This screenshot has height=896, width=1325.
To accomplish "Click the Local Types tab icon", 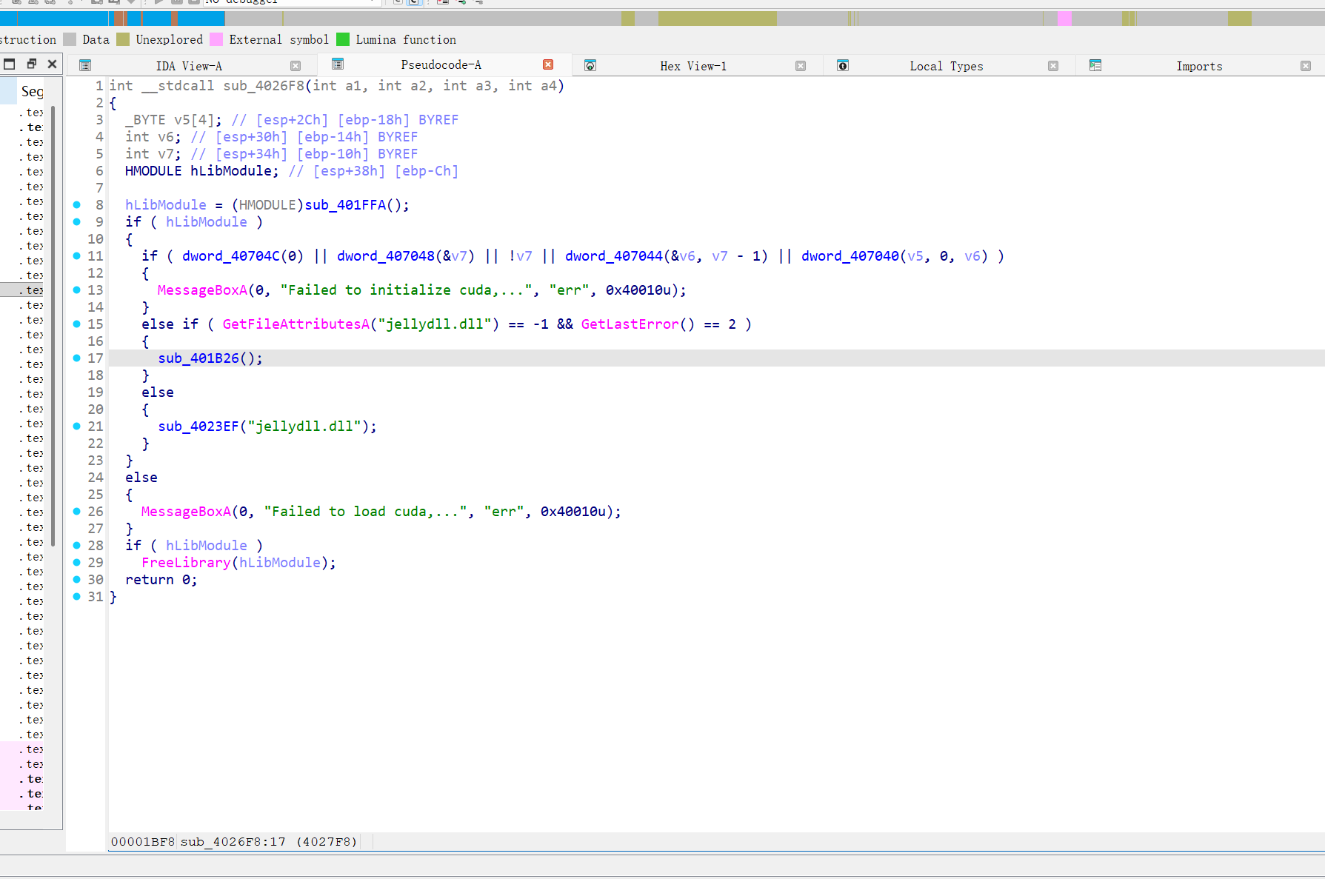I will point(843,66).
